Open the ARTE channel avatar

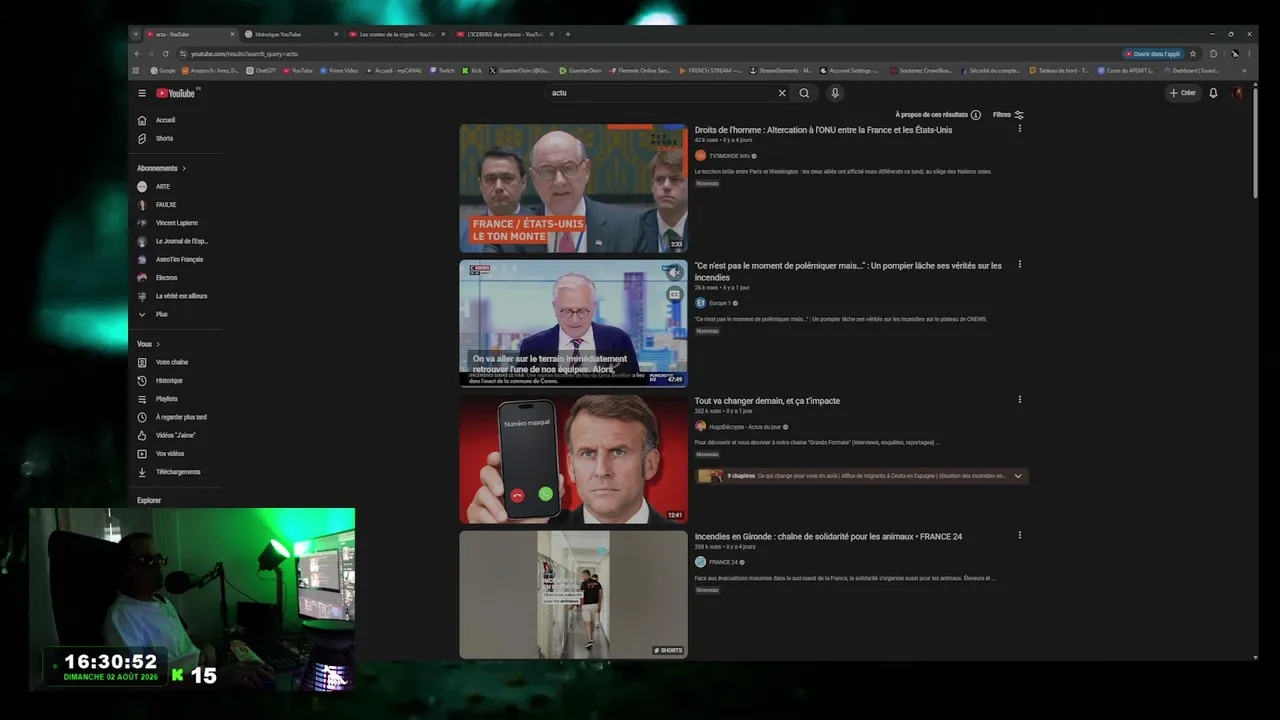point(142,186)
